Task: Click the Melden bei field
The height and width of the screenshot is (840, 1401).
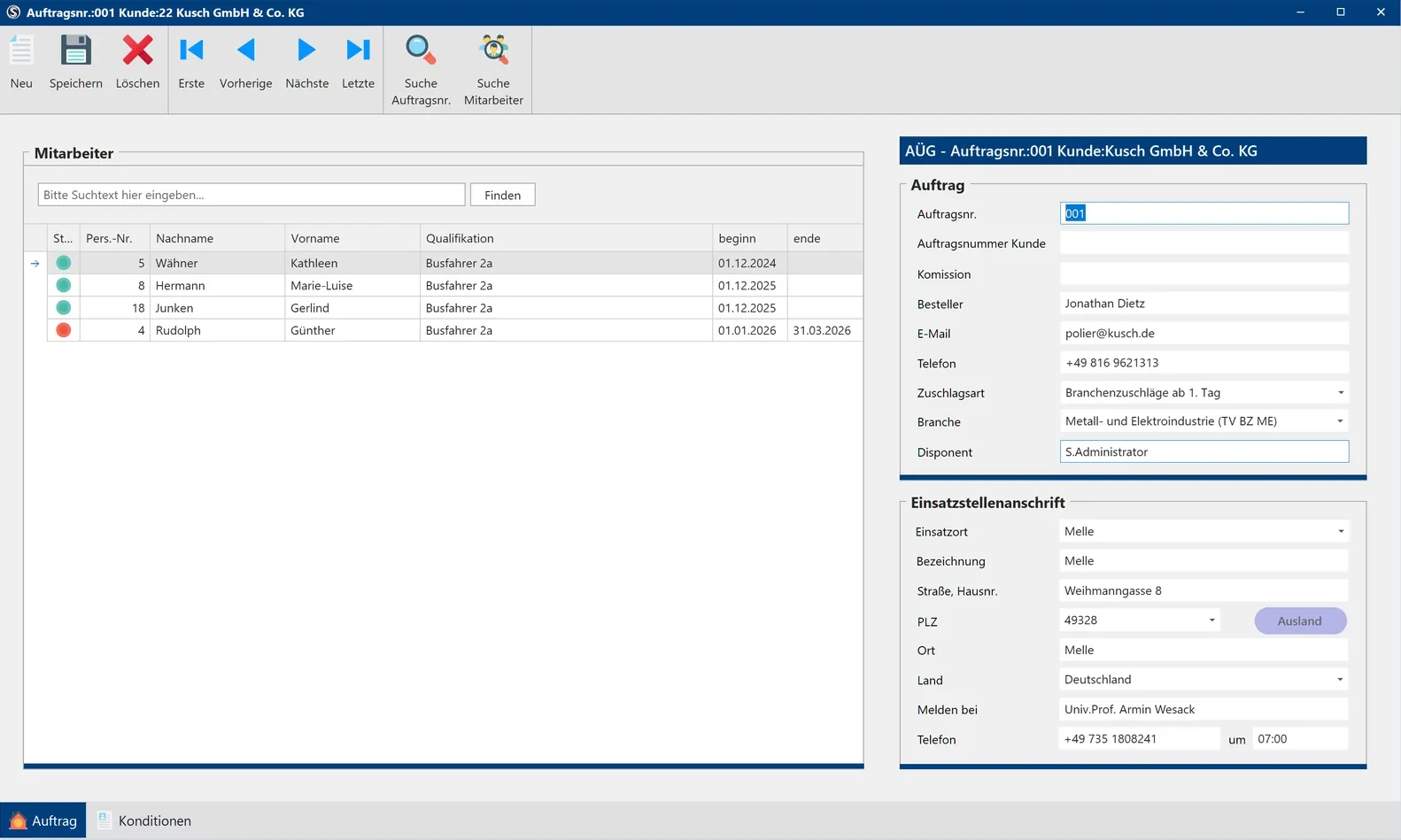Action: [x=1204, y=709]
